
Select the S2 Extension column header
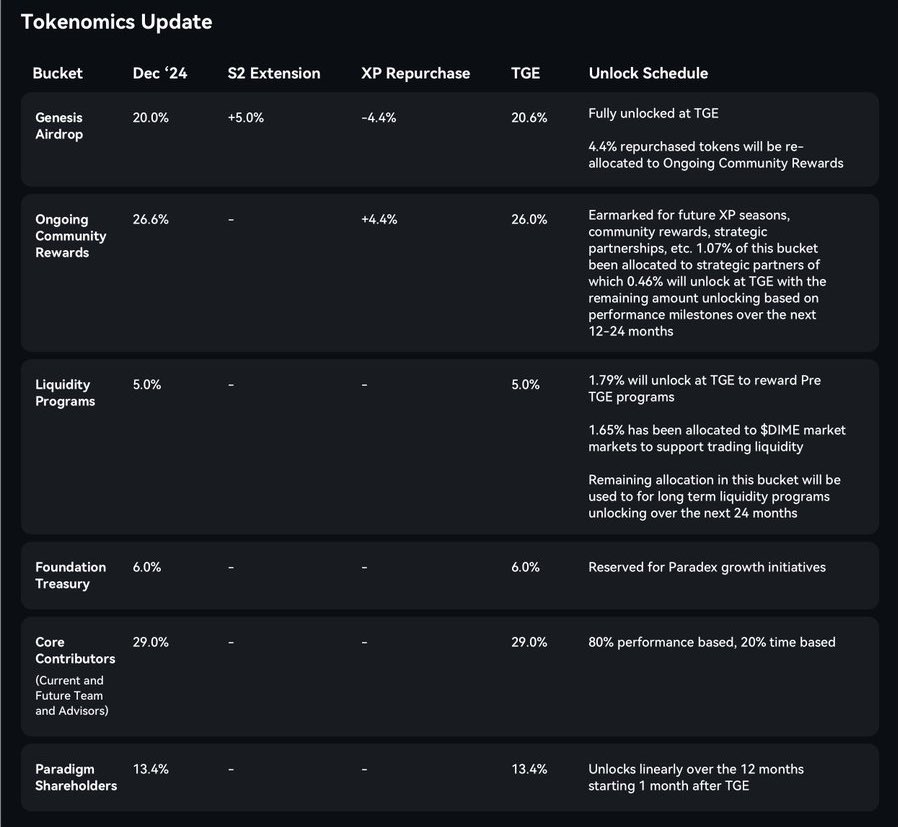click(x=274, y=73)
